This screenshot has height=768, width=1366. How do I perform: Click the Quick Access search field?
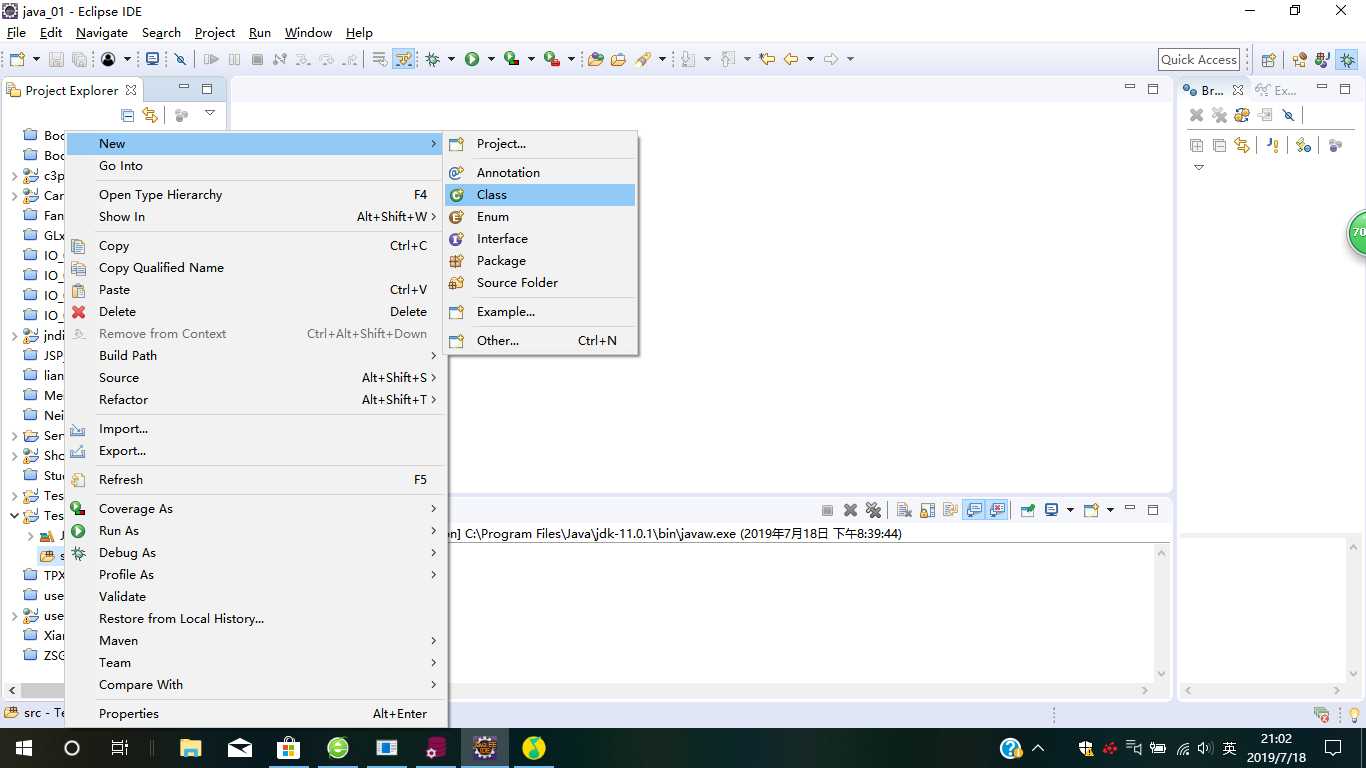[x=1199, y=60]
